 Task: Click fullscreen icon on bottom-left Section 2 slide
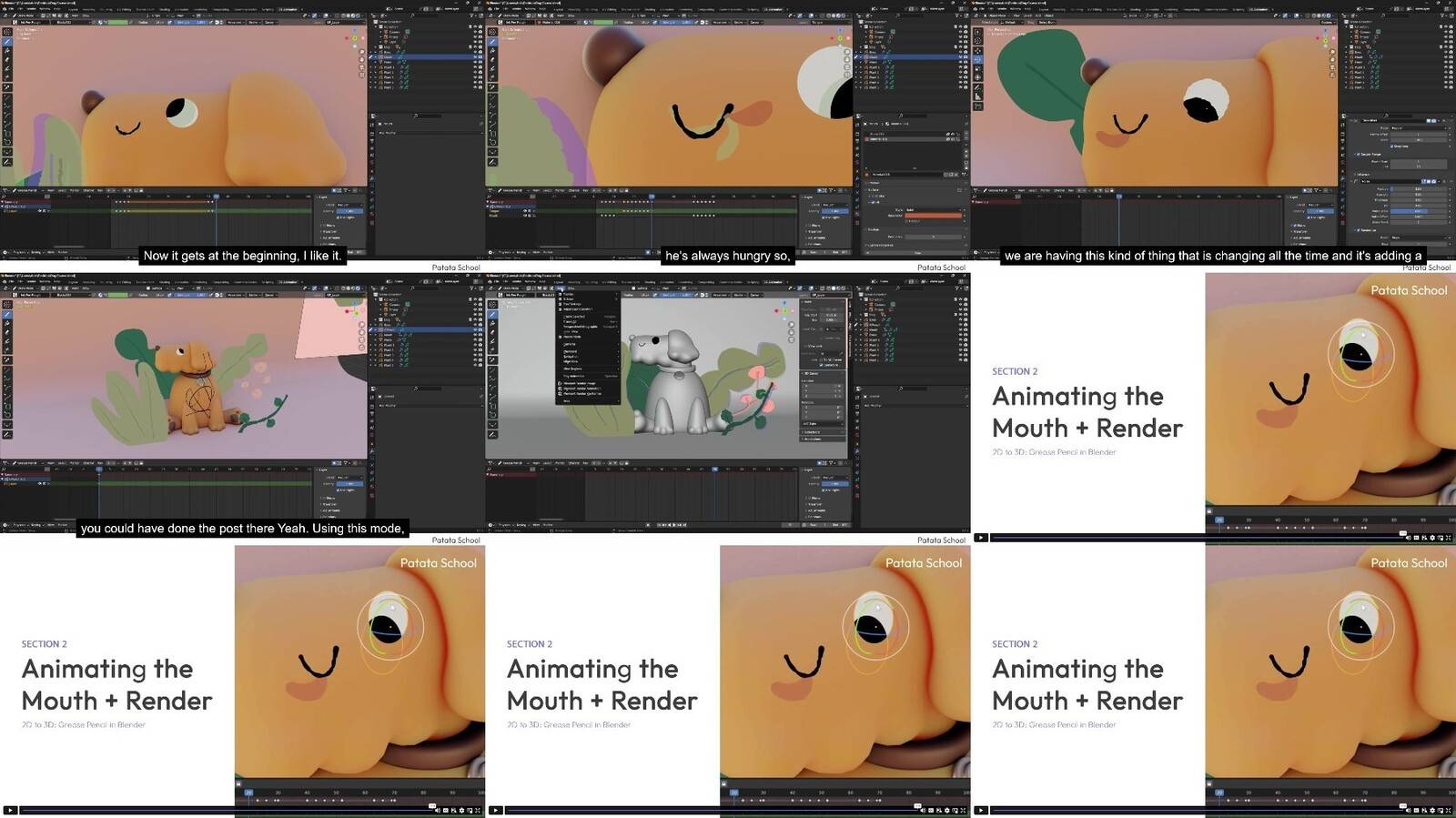[x=478, y=811]
